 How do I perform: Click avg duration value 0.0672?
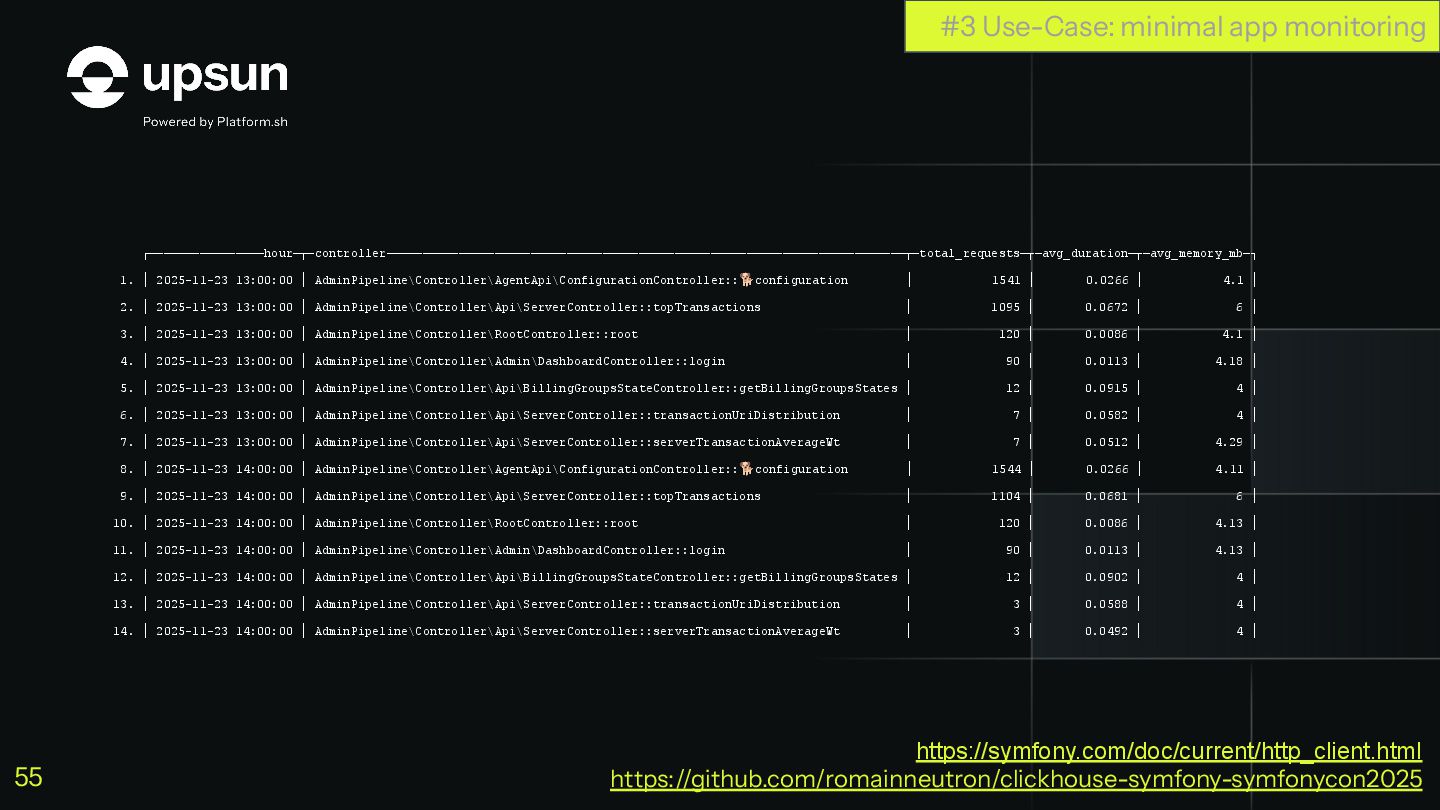(x=1107, y=307)
